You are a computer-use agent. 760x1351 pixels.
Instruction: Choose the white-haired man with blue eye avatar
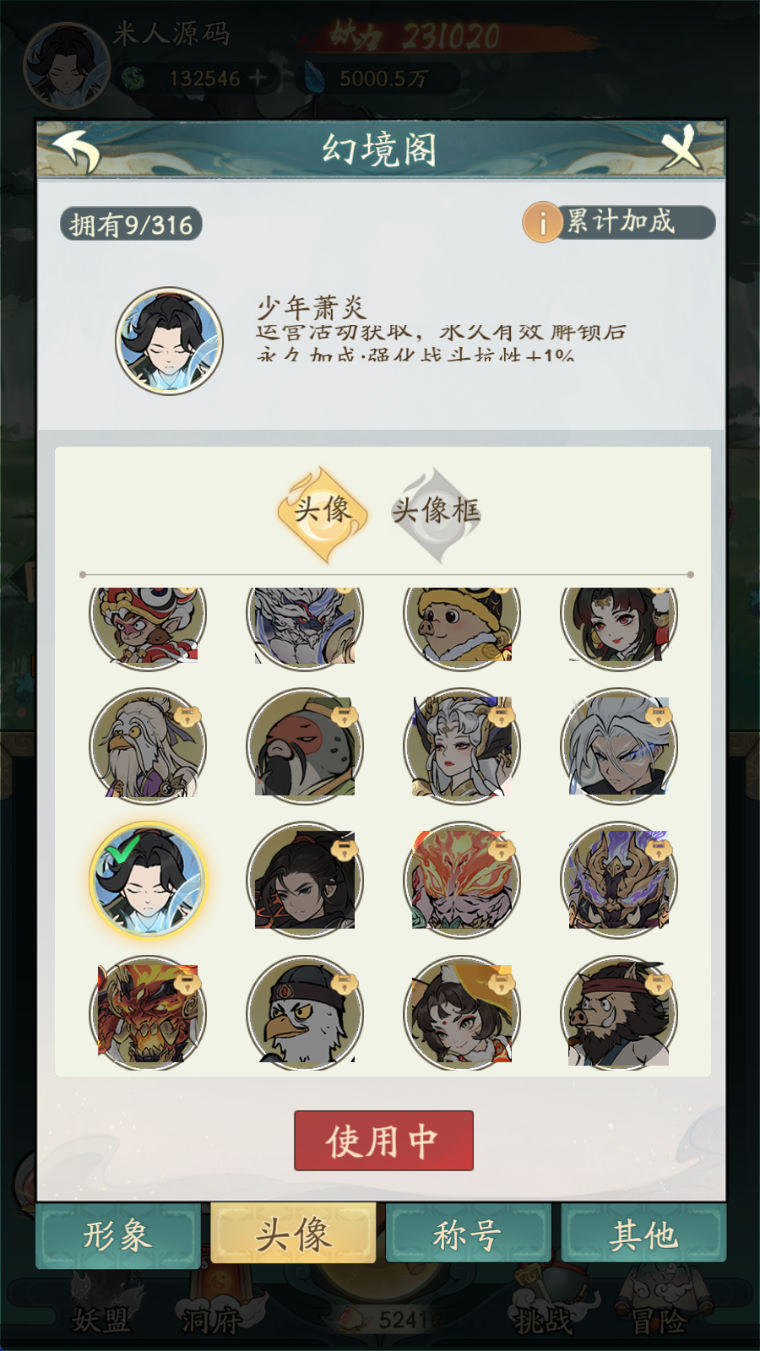pyautogui.click(x=619, y=745)
